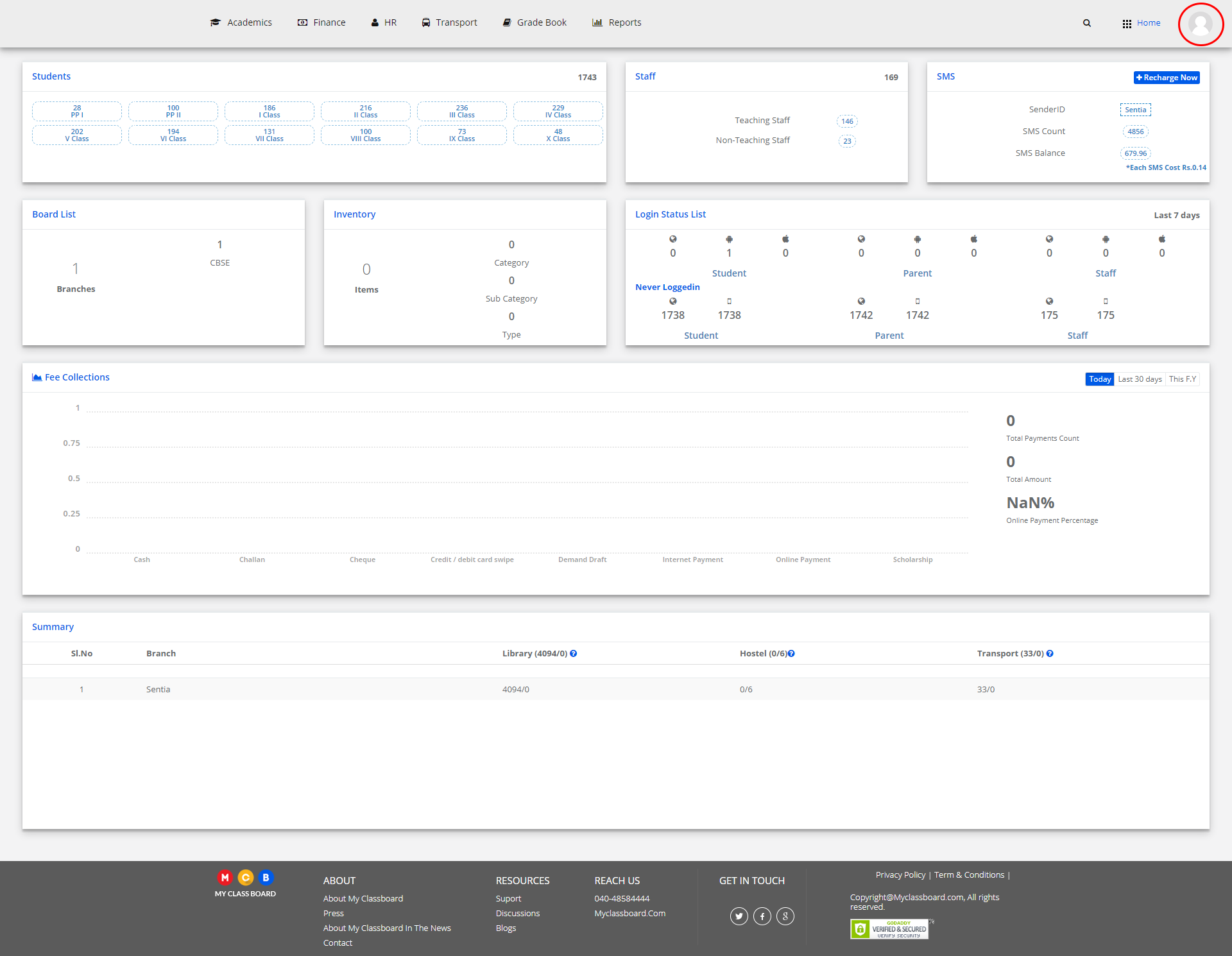Switch fee collections to This F.Y
The width and height of the screenshot is (1232, 956).
click(1182, 379)
